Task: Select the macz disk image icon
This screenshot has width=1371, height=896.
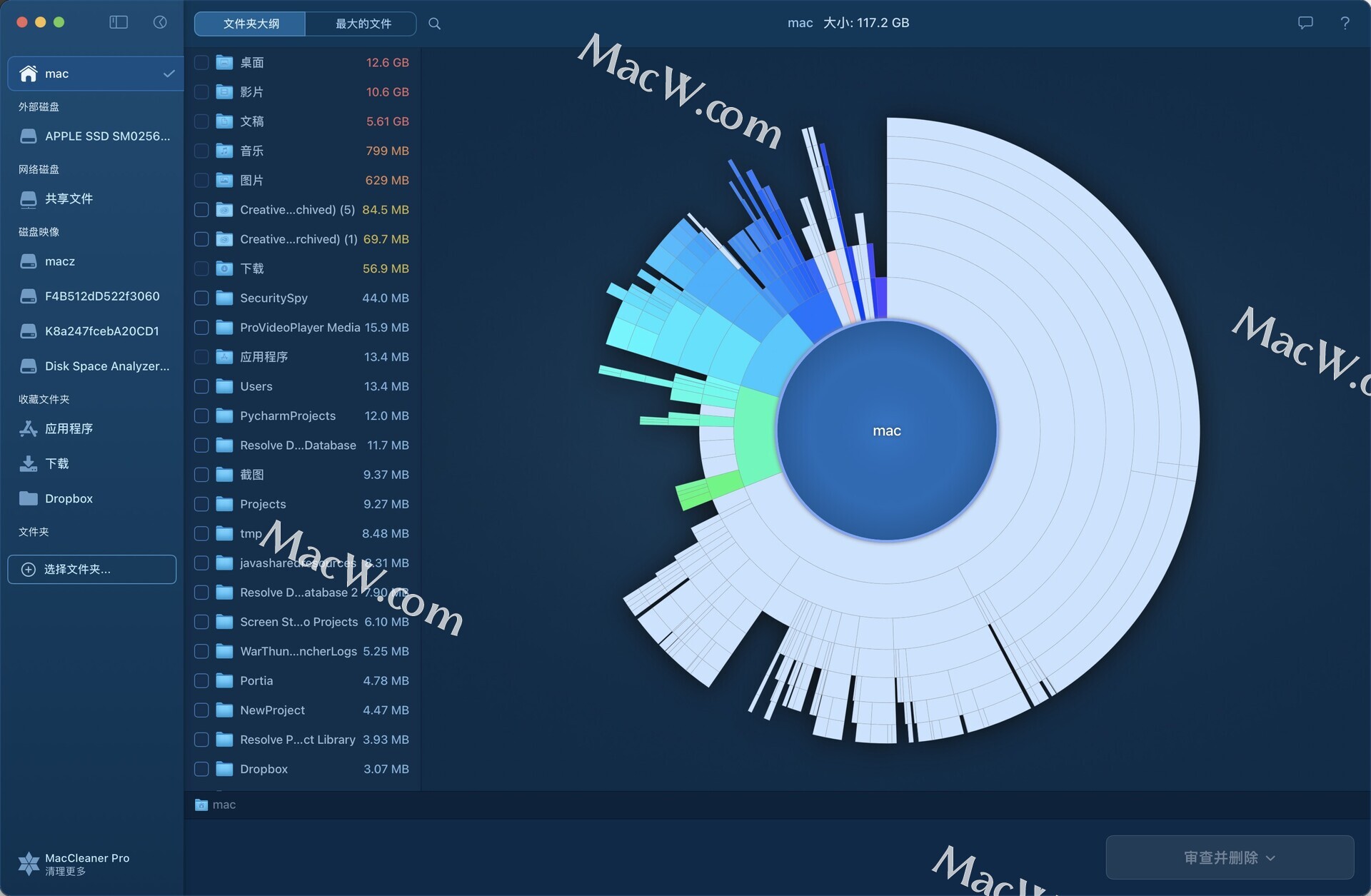Action: [x=29, y=262]
